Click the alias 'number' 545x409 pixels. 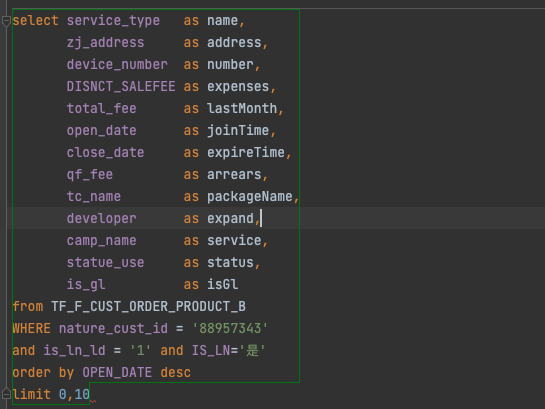click(x=230, y=65)
